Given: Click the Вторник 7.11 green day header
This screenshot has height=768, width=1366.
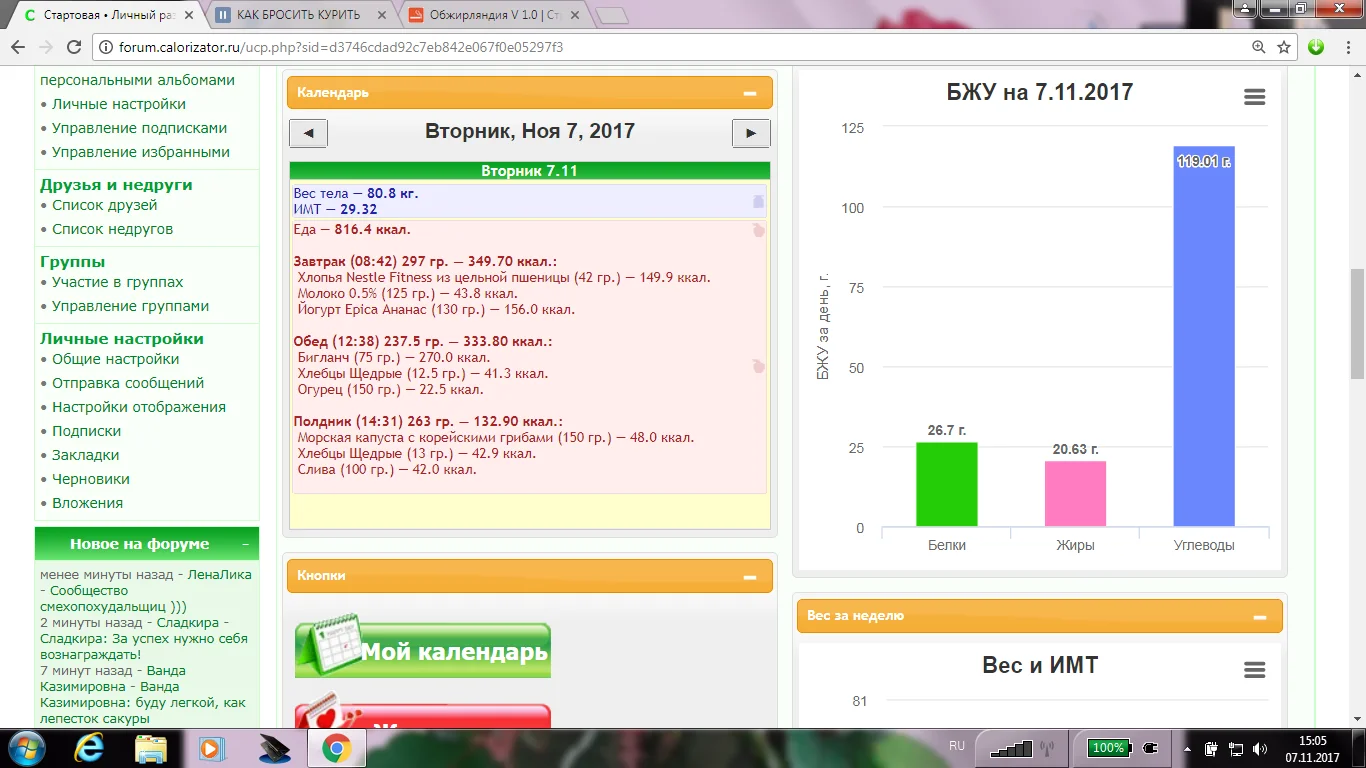Looking at the screenshot, I should pyautogui.click(x=529, y=171).
